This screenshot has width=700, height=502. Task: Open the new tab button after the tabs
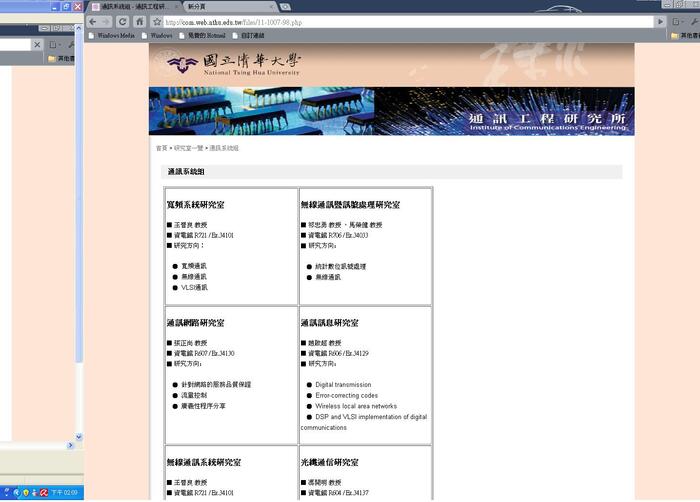(285, 7)
